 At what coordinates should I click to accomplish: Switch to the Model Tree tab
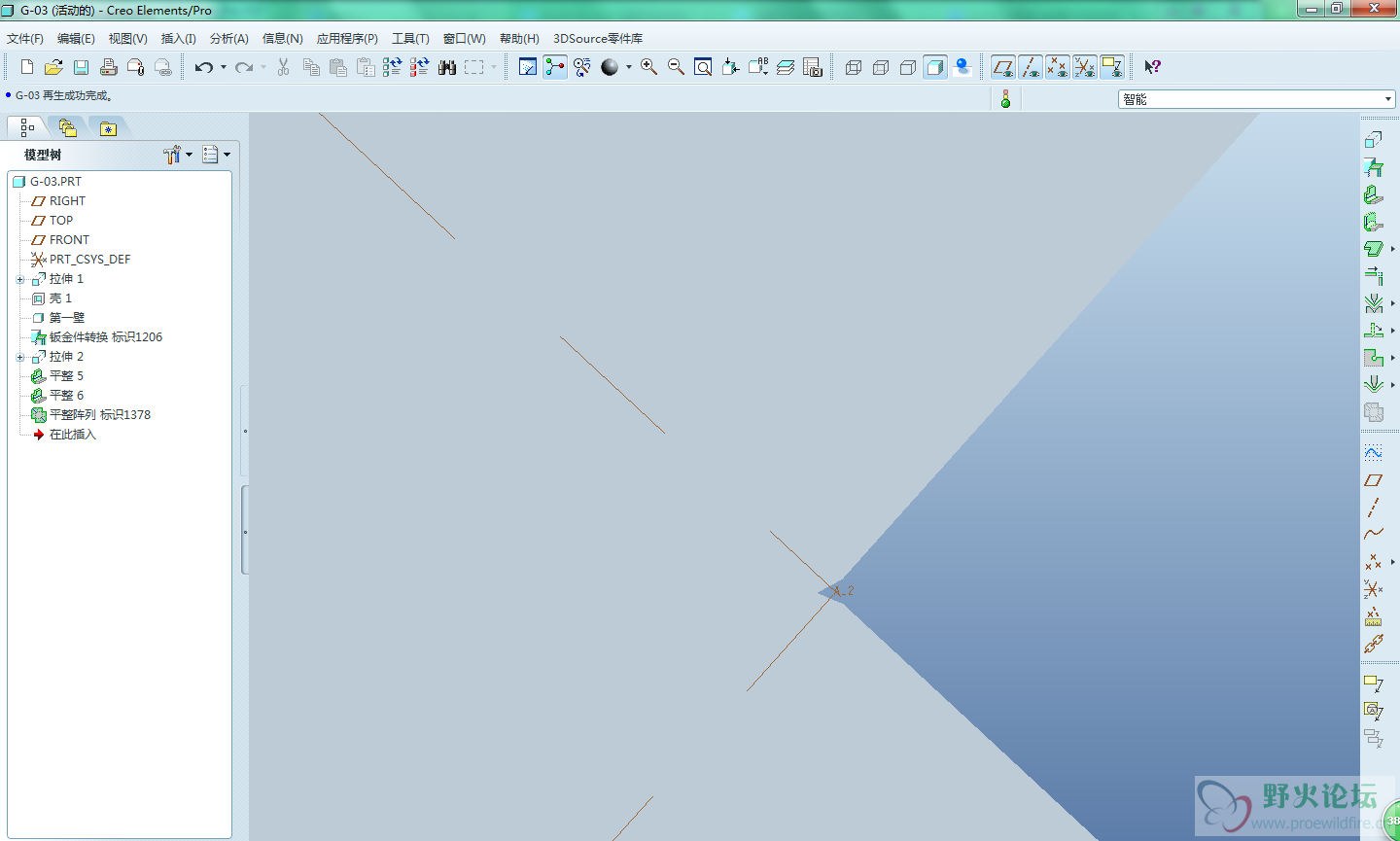pyautogui.click(x=26, y=127)
